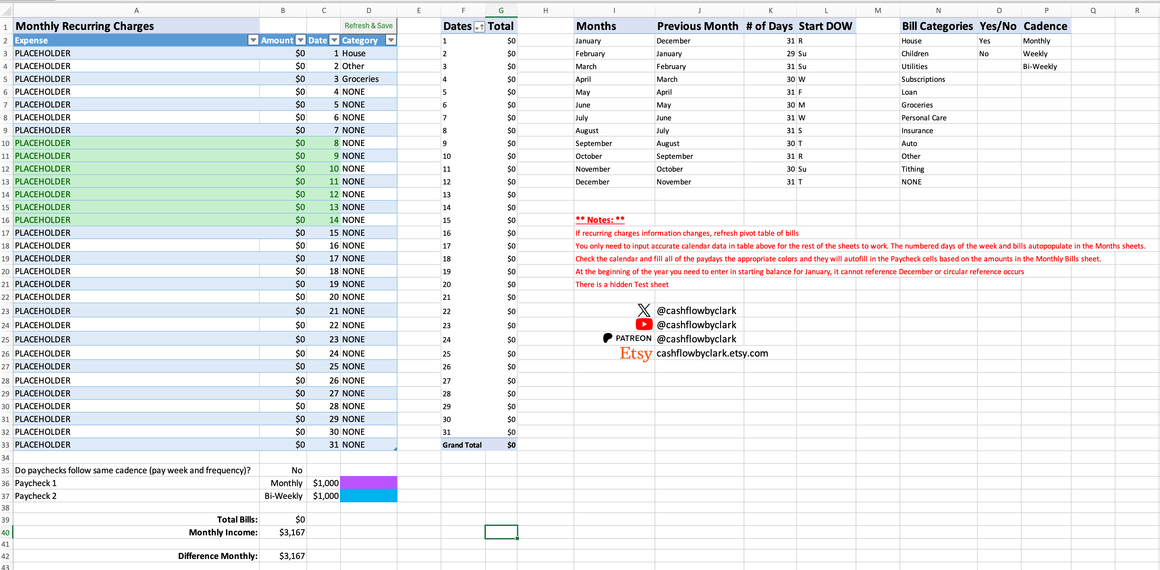Select the 'Other' category cell in row 4
Image resolution: width=1160 pixels, height=570 pixels.
(x=368, y=66)
